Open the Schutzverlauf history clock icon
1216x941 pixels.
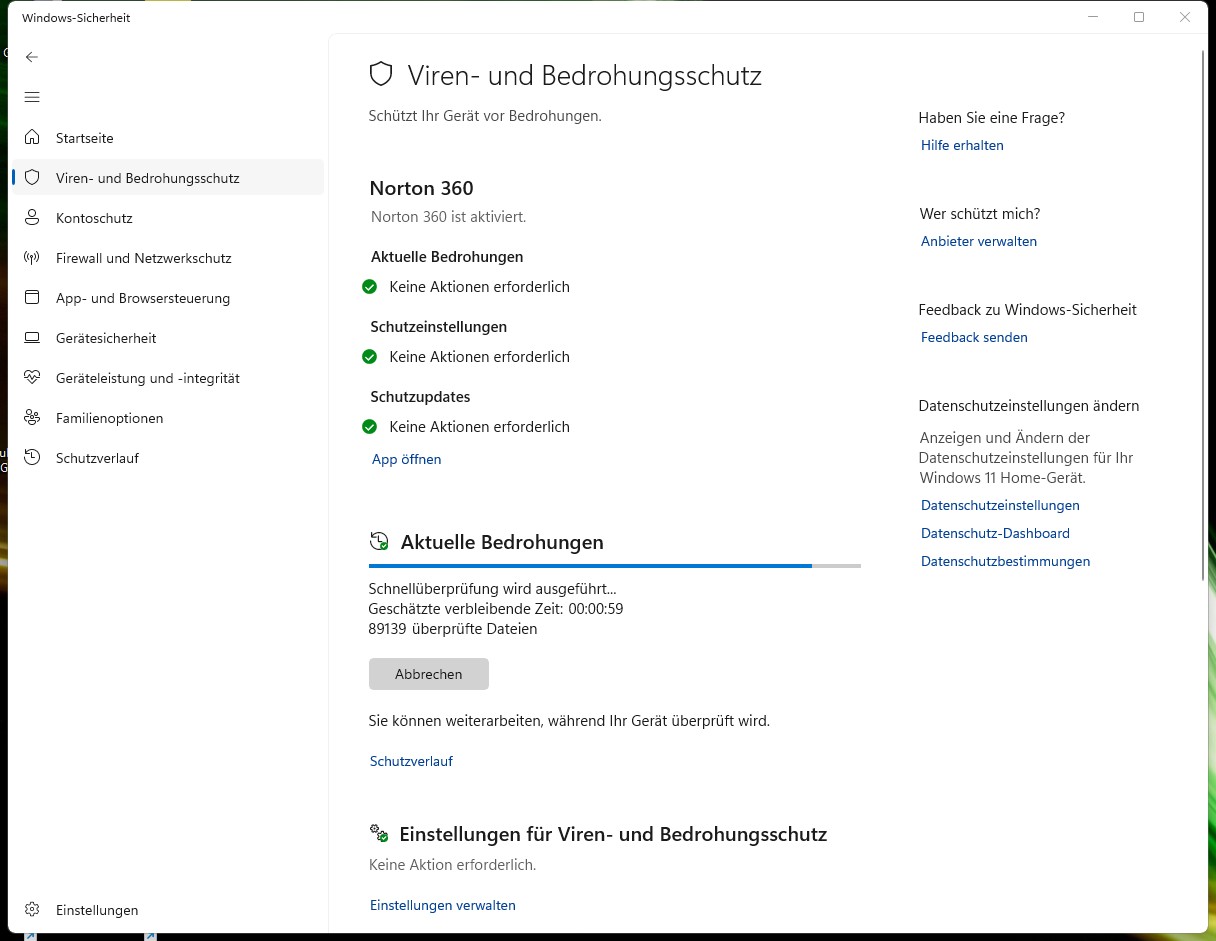pyautogui.click(x=32, y=458)
